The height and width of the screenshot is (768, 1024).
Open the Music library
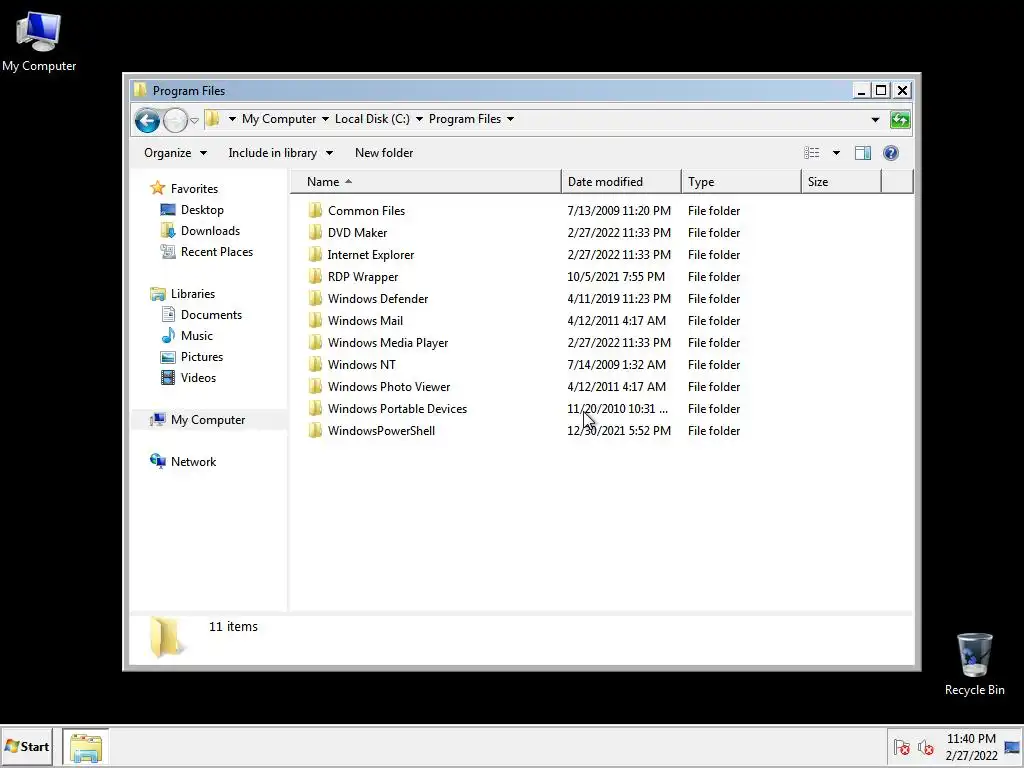pos(197,336)
